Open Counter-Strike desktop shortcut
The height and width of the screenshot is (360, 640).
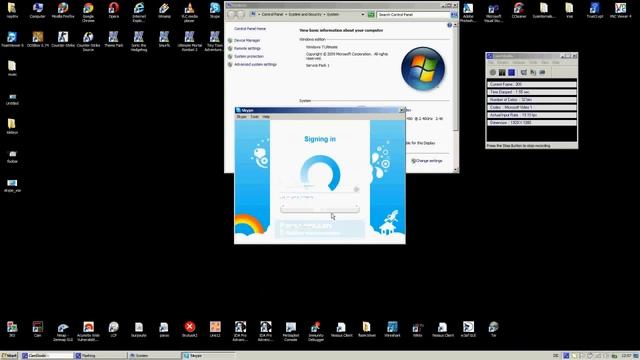tap(63, 39)
